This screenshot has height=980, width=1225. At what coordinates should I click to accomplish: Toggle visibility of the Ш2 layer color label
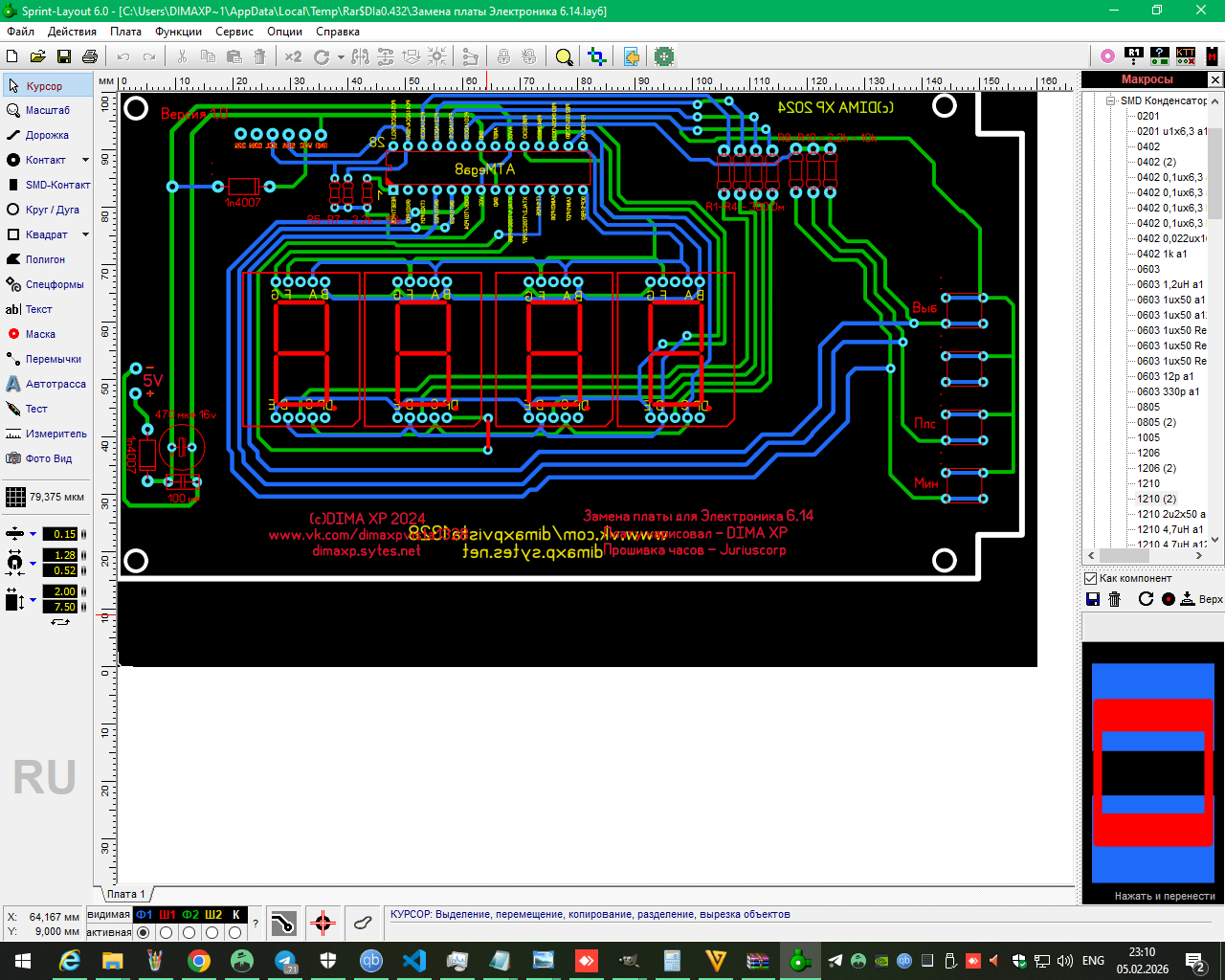click(212, 915)
